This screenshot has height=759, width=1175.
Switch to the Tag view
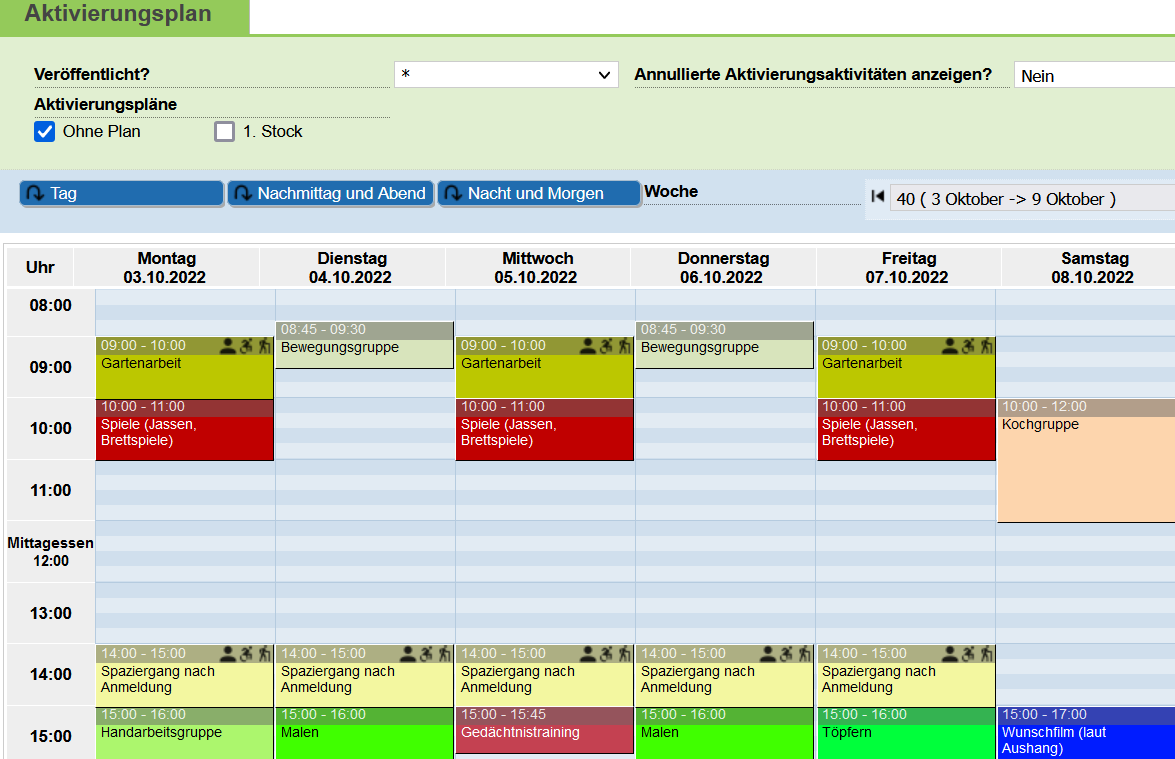121,193
